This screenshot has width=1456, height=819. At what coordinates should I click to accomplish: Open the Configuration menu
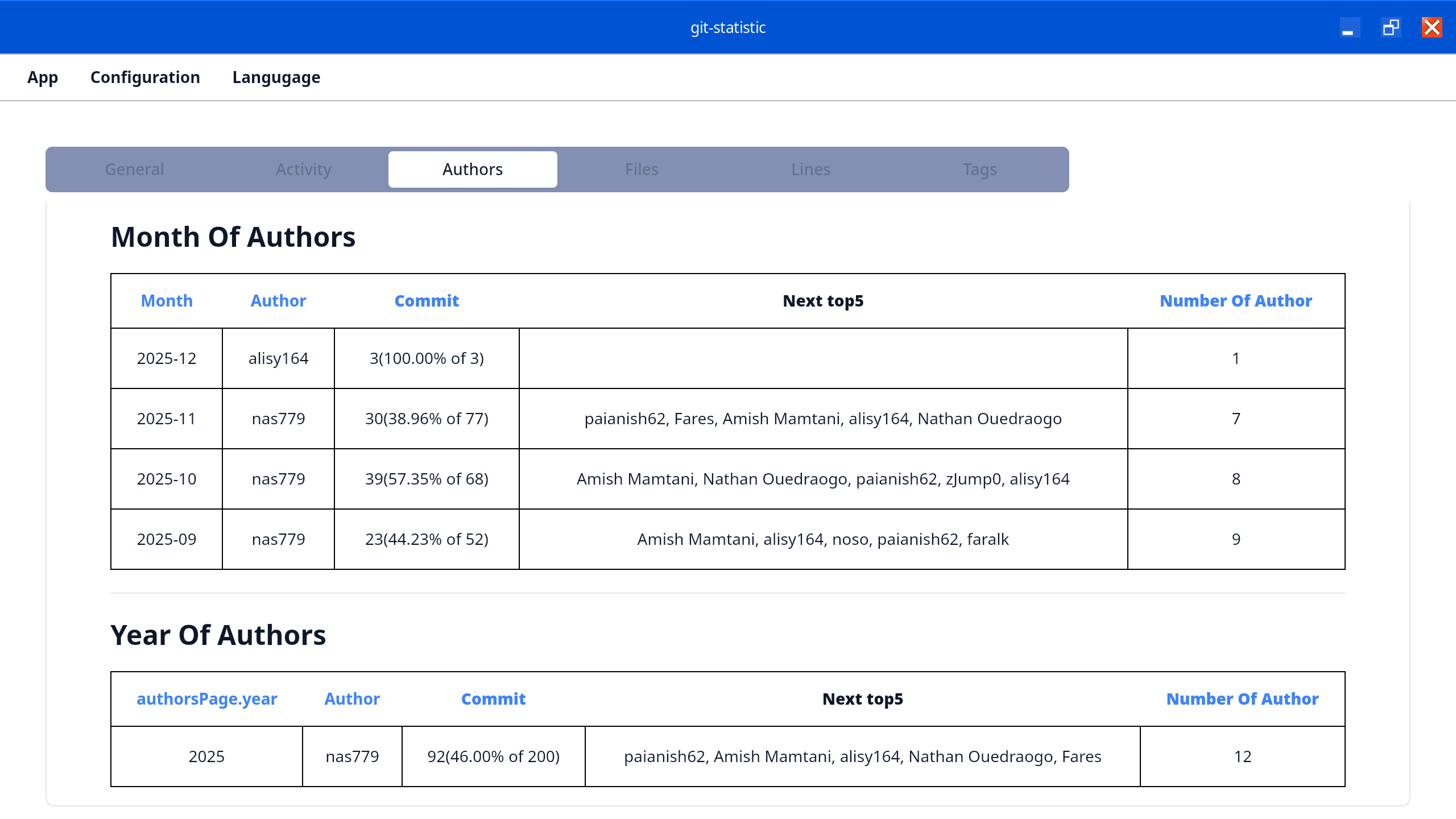click(x=145, y=77)
